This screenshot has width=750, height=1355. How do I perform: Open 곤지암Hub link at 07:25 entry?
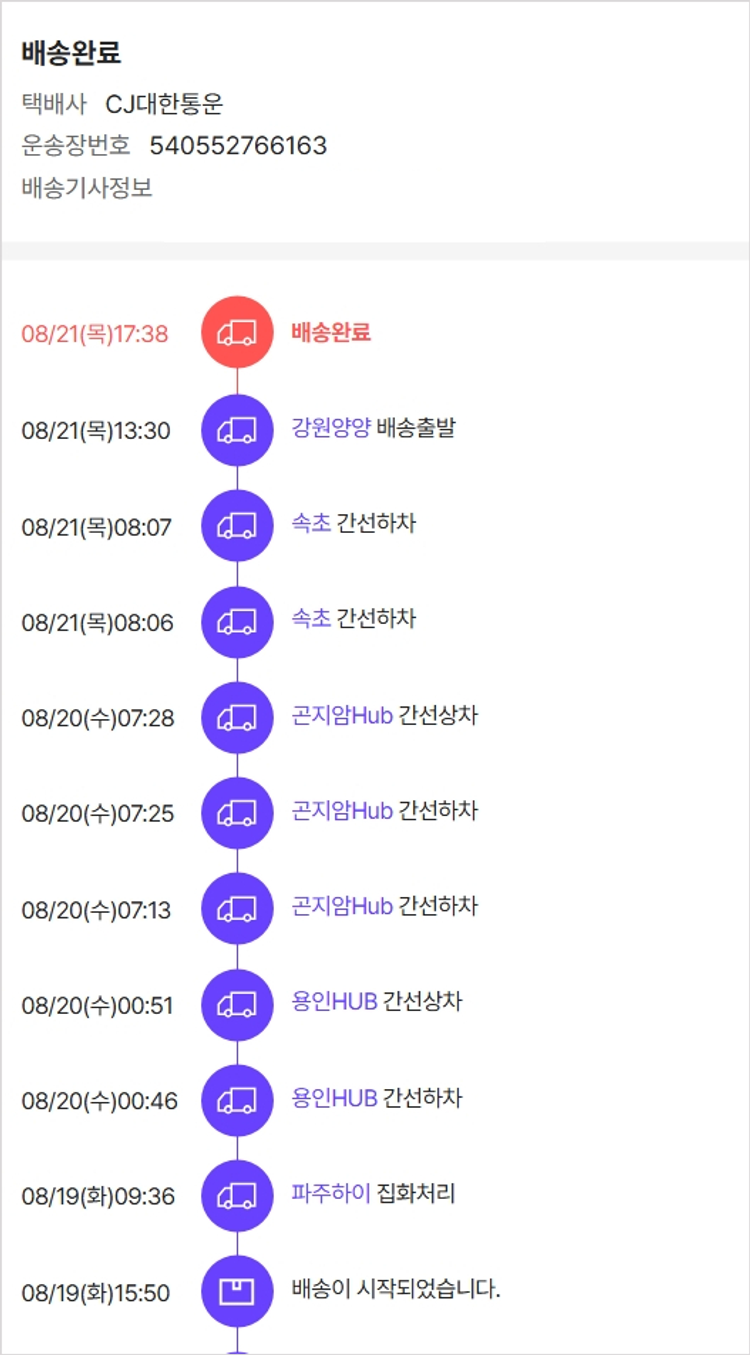342,811
